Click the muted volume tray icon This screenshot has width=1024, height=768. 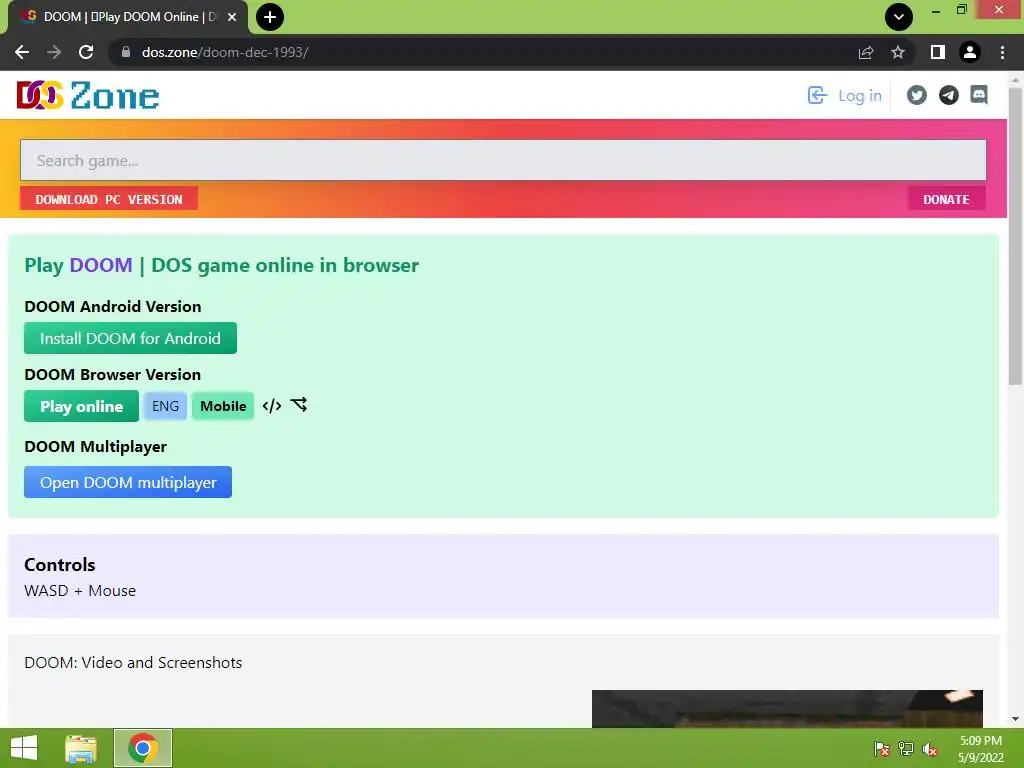930,749
